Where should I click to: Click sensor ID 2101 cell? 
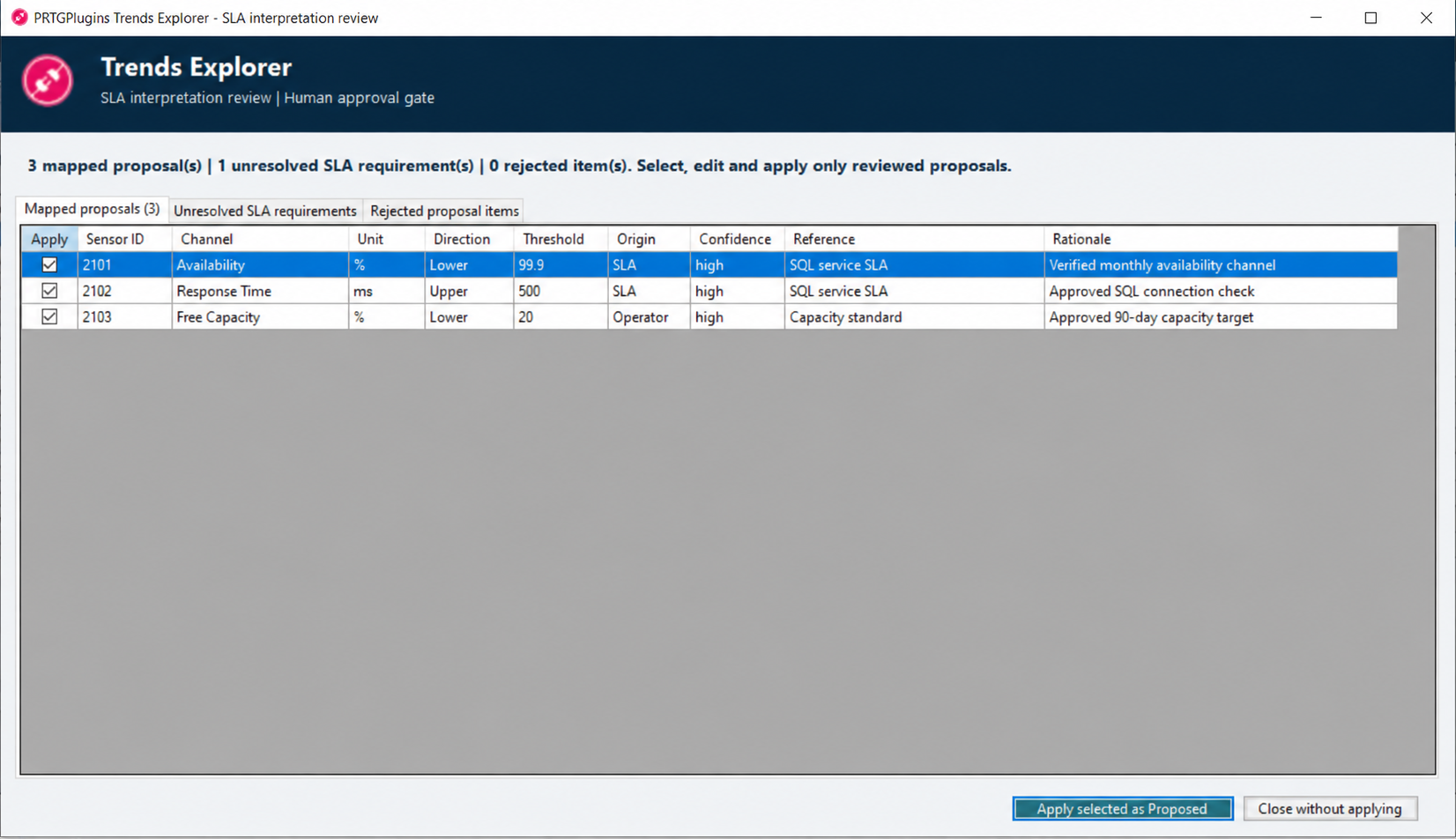[124, 264]
